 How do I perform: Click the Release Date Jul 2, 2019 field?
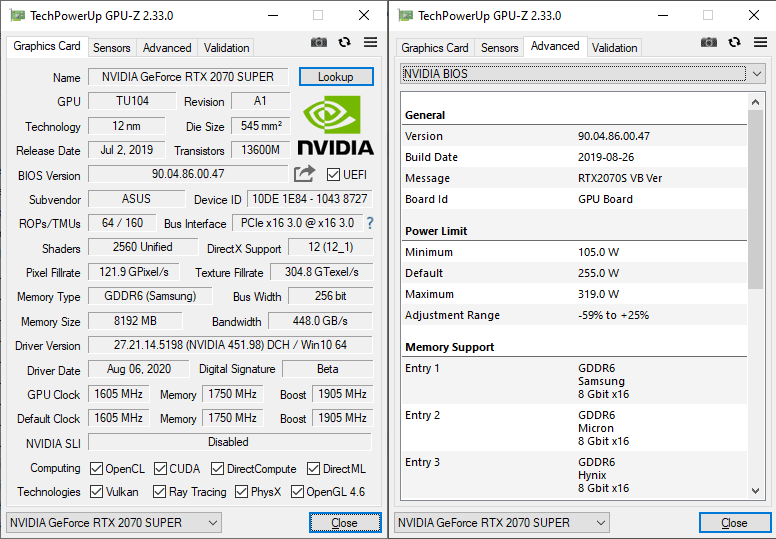(x=127, y=150)
